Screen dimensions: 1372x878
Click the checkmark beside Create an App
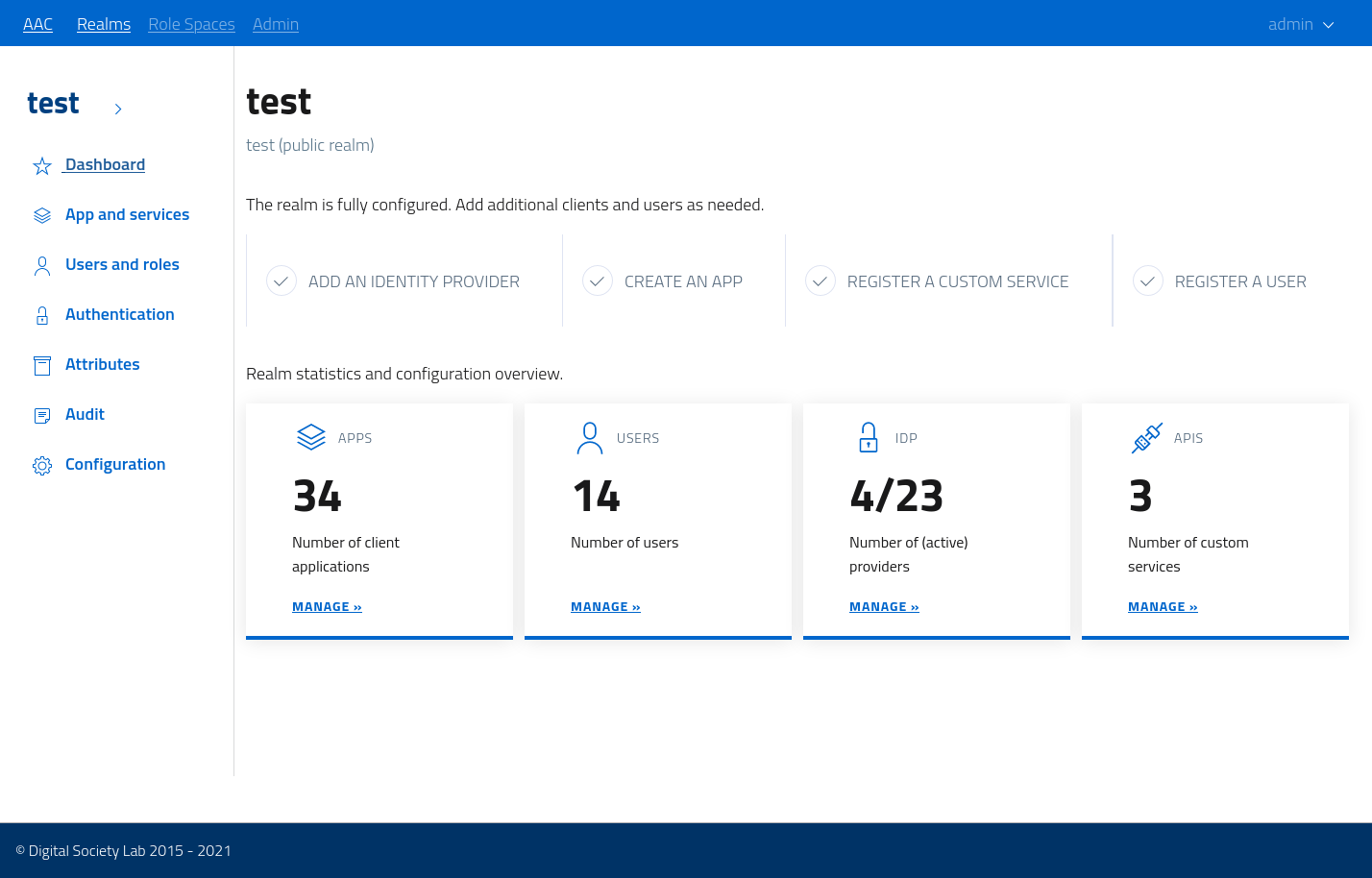point(598,281)
